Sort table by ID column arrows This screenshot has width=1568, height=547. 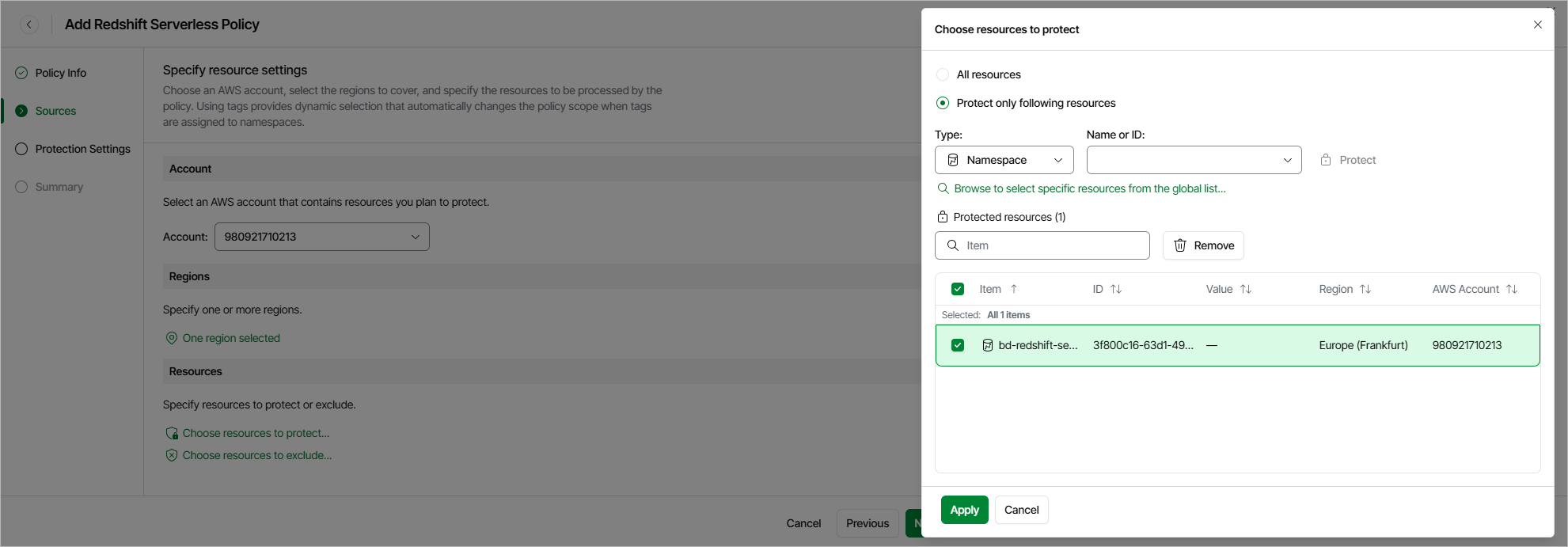(x=1116, y=289)
